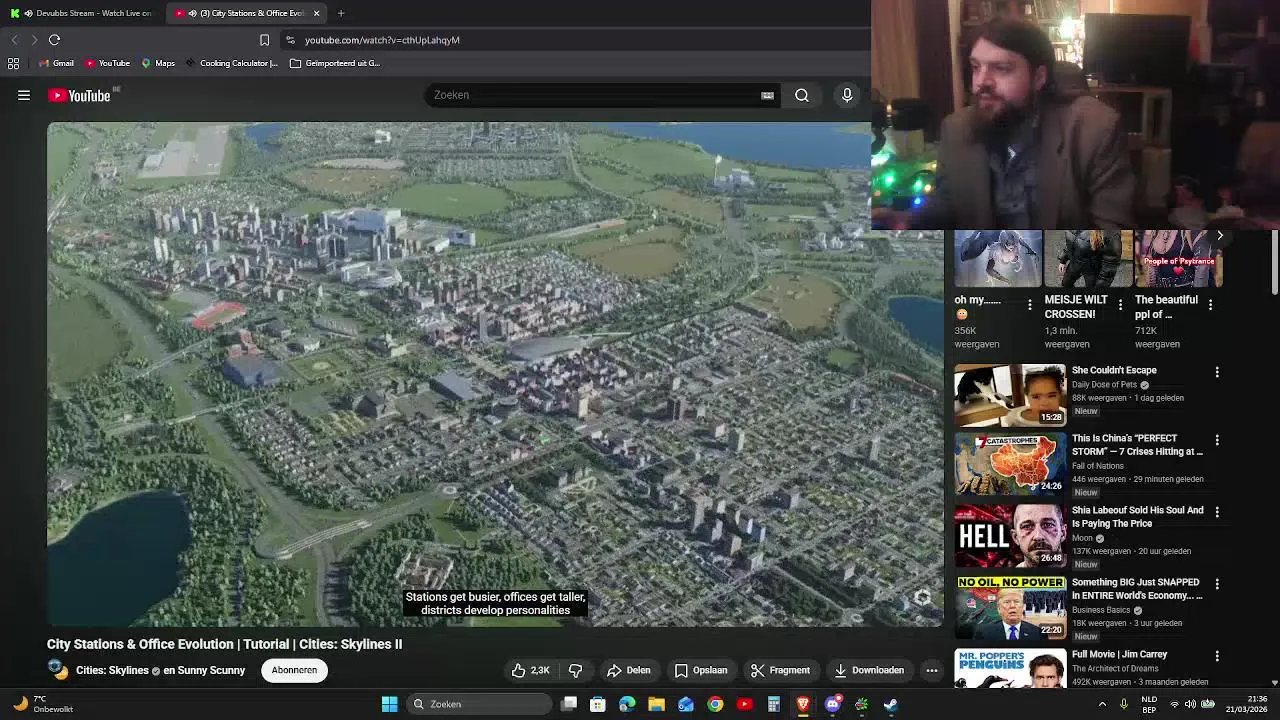Viewport: 1280px width, 720px height.
Task: Open volume control in system tray
Action: coord(1191,704)
